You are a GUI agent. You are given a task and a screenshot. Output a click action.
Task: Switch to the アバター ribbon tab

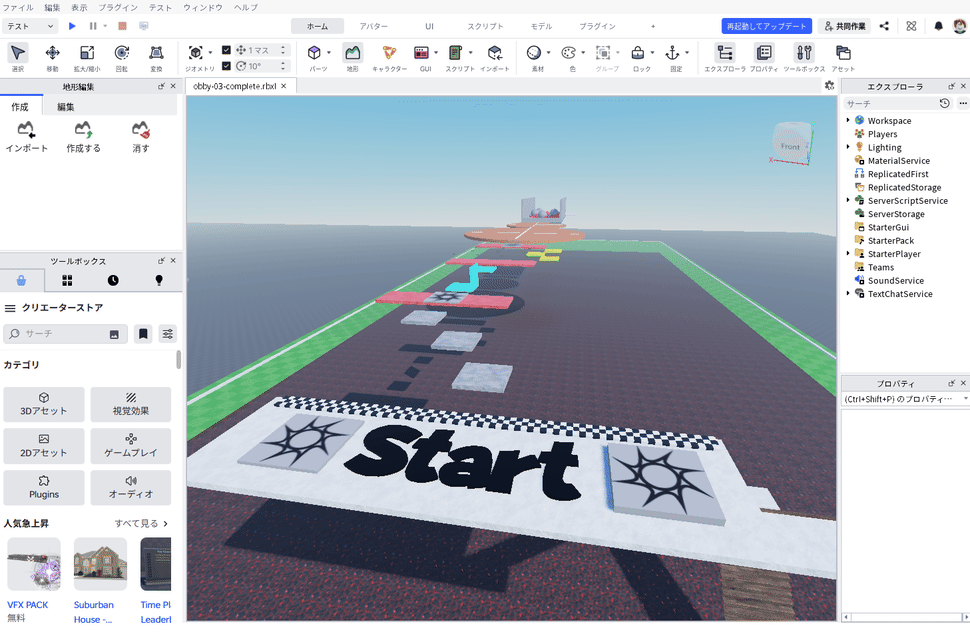click(373, 26)
